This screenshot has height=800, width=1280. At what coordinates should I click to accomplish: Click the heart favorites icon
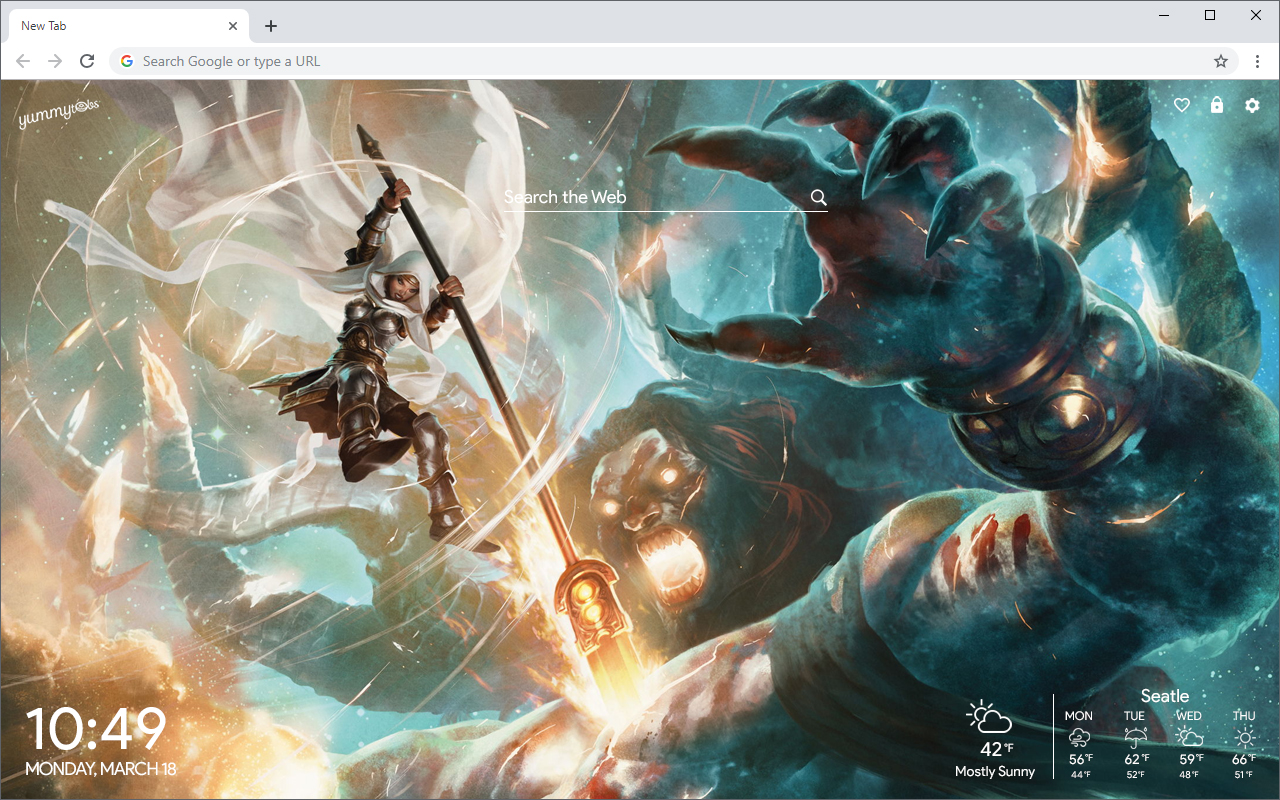tap(1182, 105)
